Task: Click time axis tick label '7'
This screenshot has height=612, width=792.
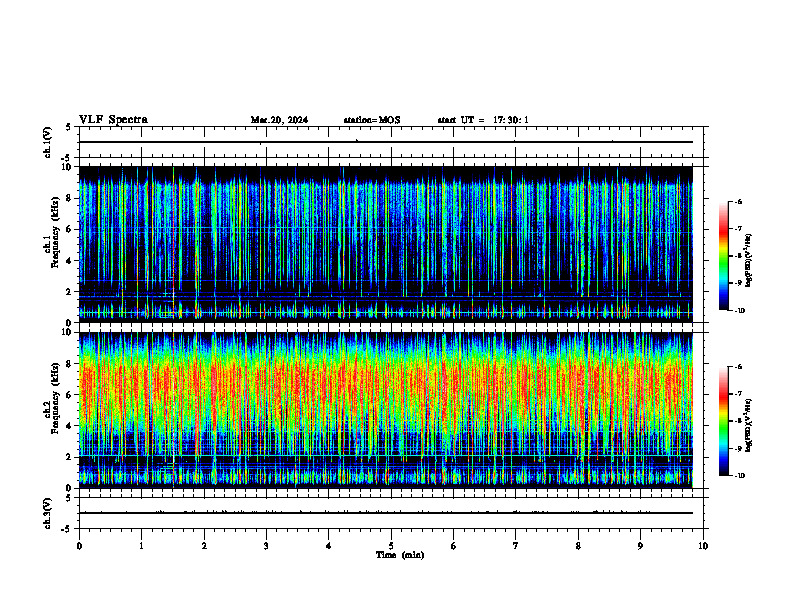Action: pos(516,546)
